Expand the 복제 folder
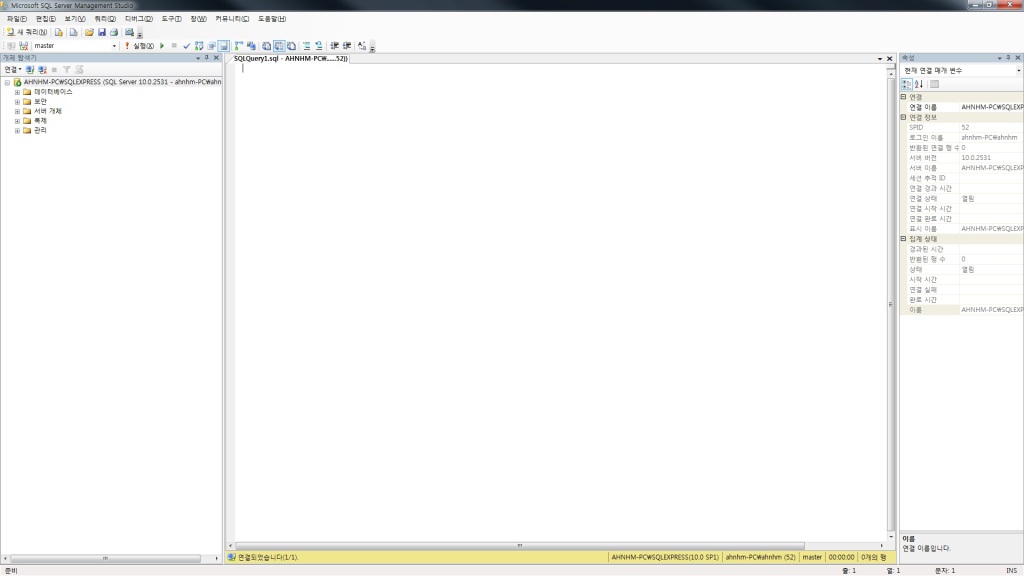The image size is (1024, 576). (17, 121)
